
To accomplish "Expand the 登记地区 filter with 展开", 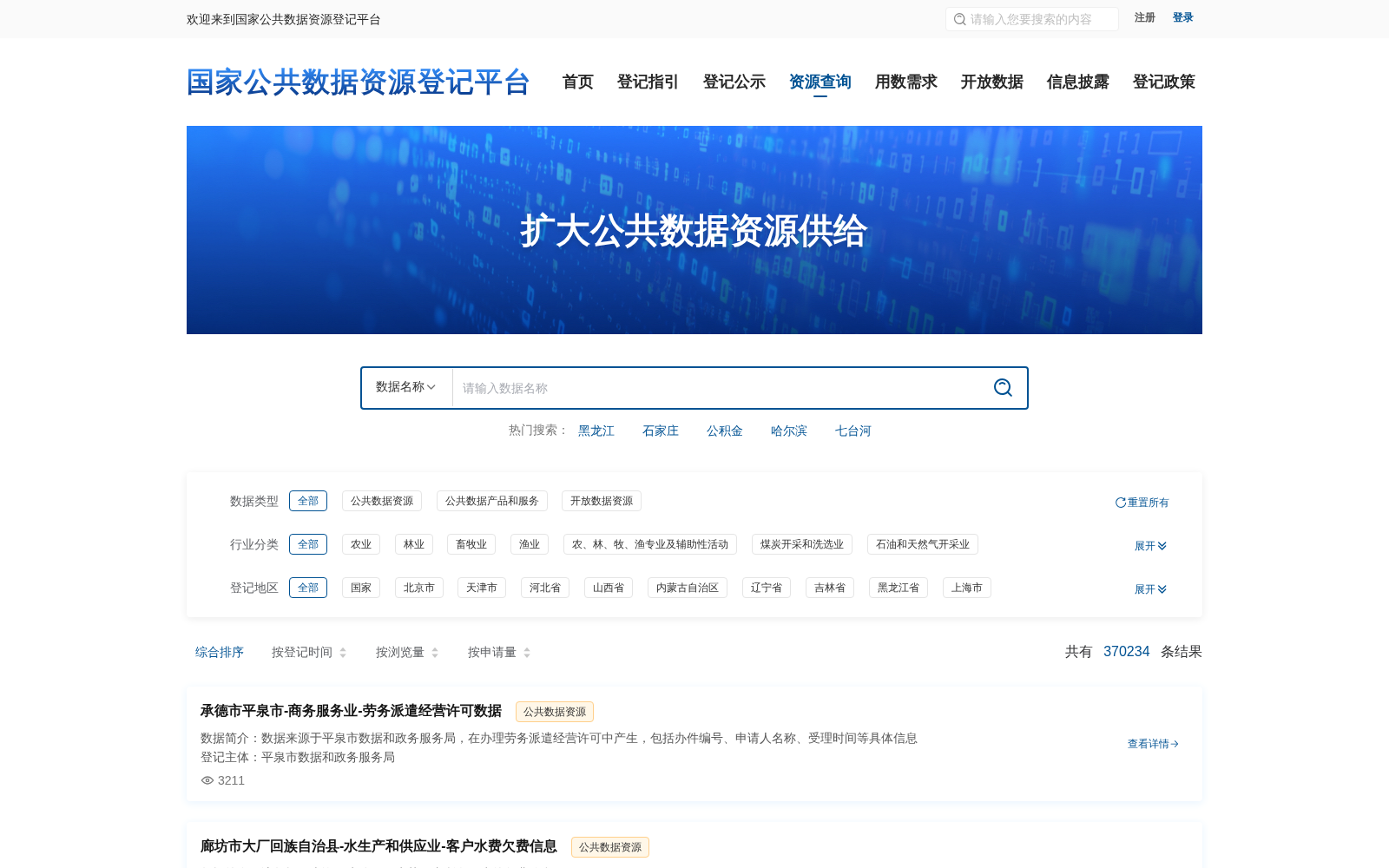I will point(1149,589).
